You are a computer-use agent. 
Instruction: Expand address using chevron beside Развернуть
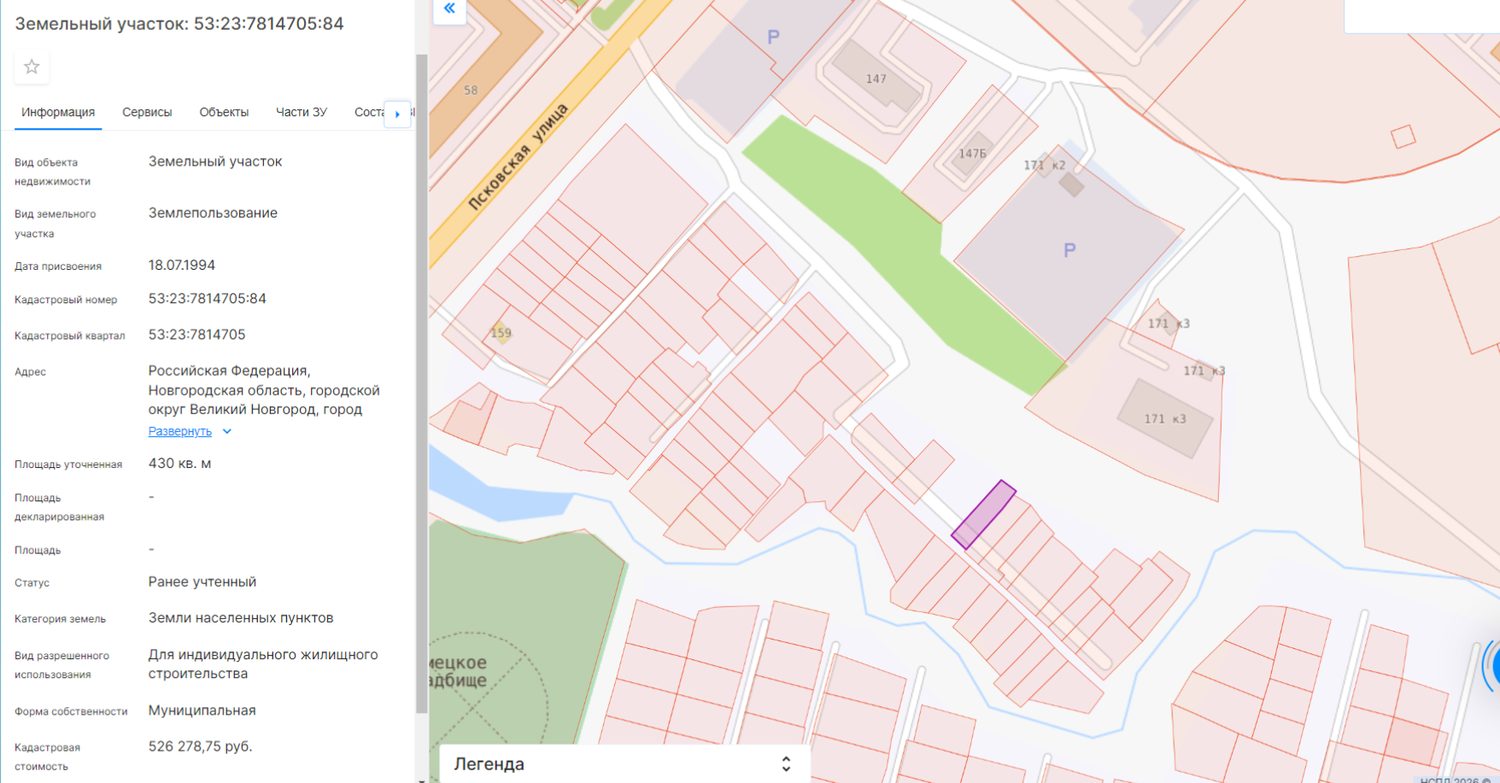(227, 432)
